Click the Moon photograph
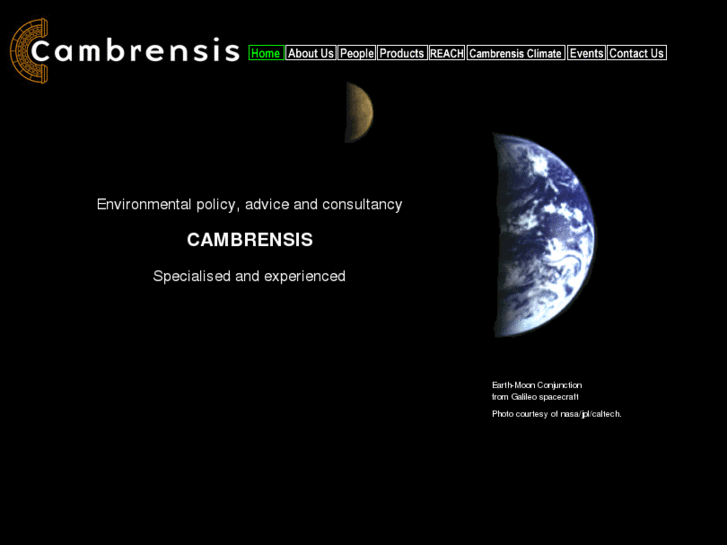Image resolution: width=727 pixels, height=545 pixels. point(359,112)
